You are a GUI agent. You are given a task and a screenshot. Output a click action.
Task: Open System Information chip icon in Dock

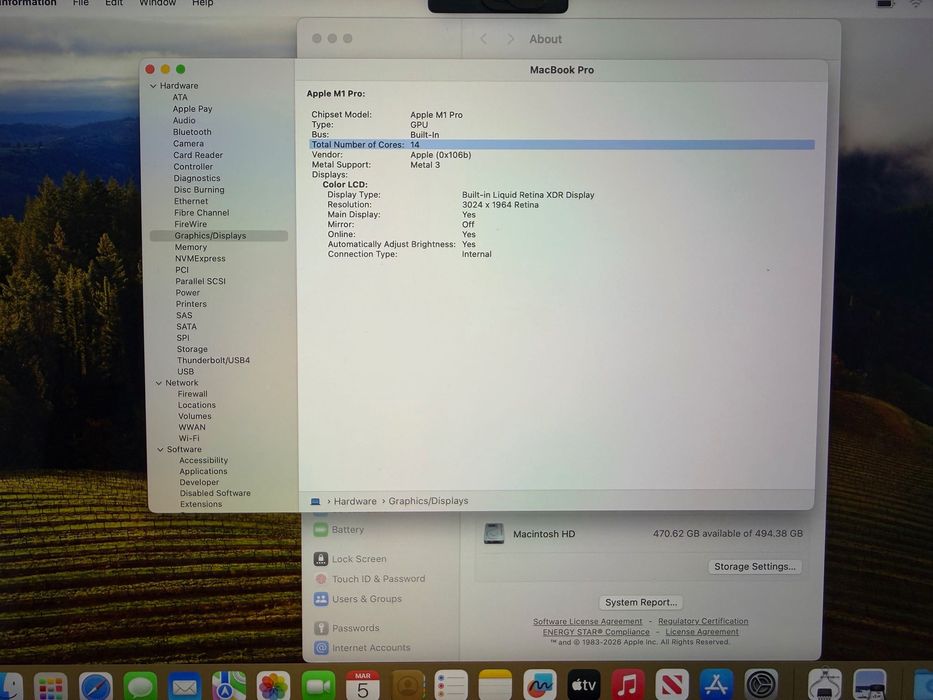[825, 686]
